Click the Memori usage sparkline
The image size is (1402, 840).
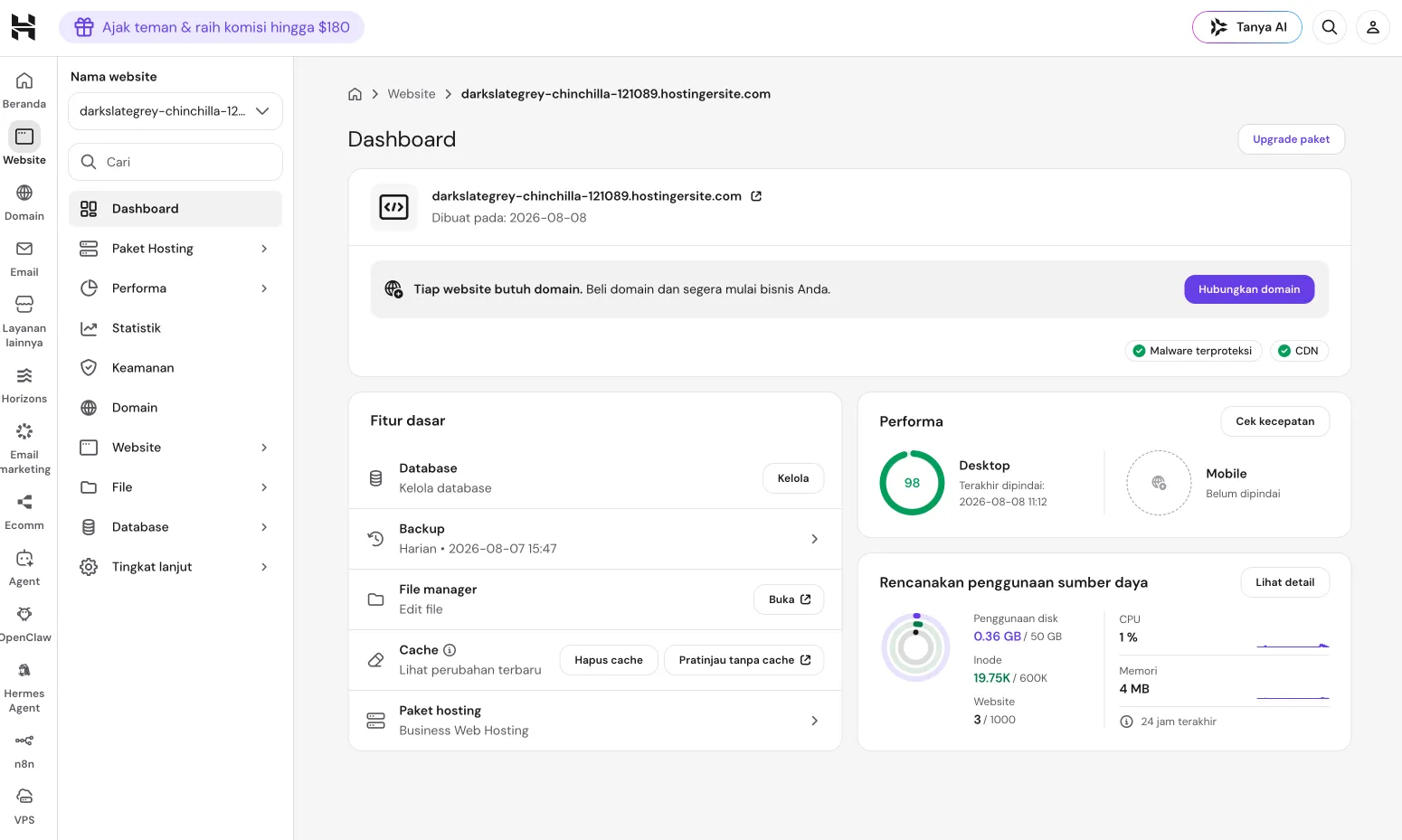click(x=1293, y=697)
